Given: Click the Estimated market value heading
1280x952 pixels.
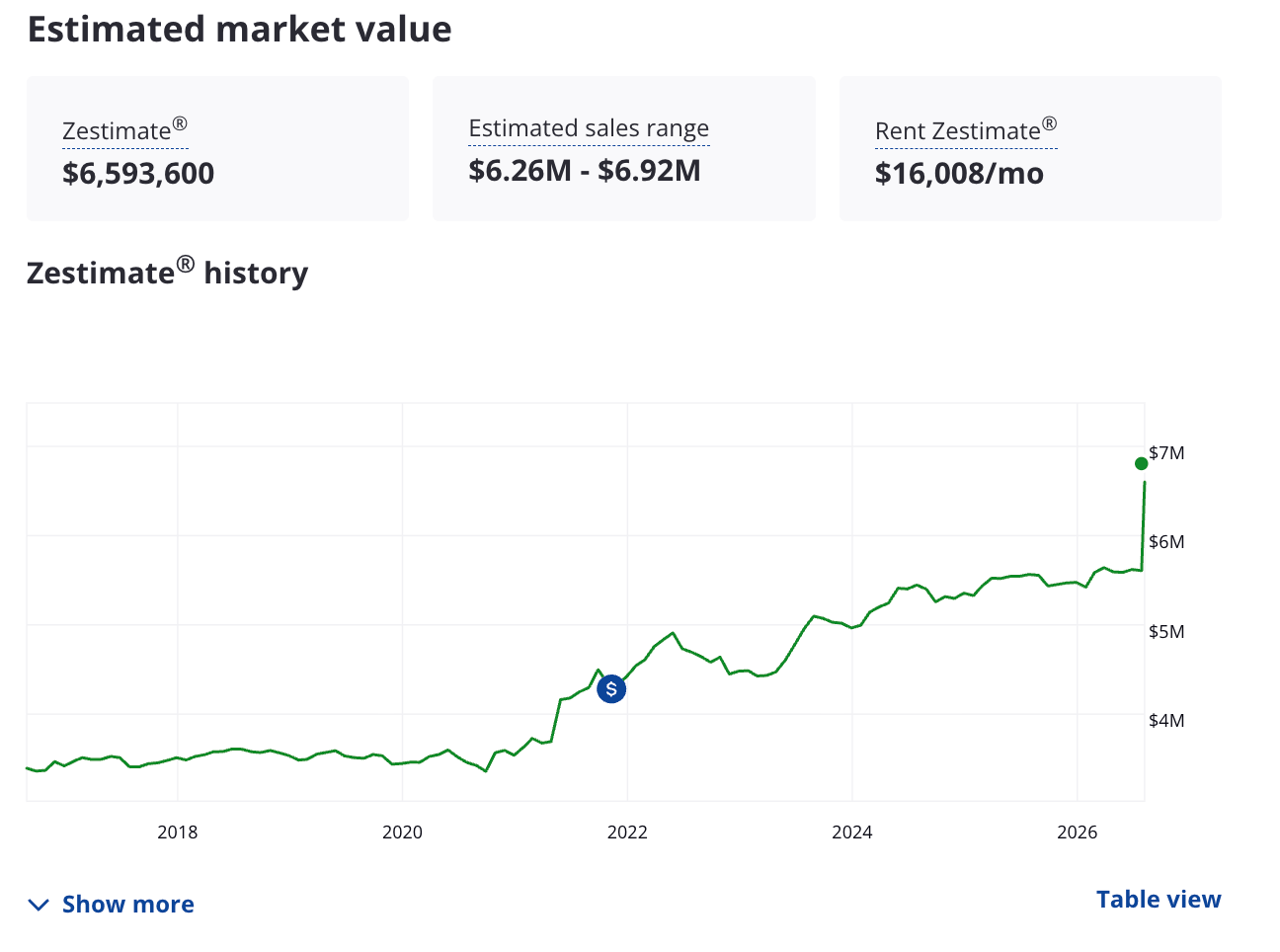Looking at the screenshot, I should click(239, 29).
